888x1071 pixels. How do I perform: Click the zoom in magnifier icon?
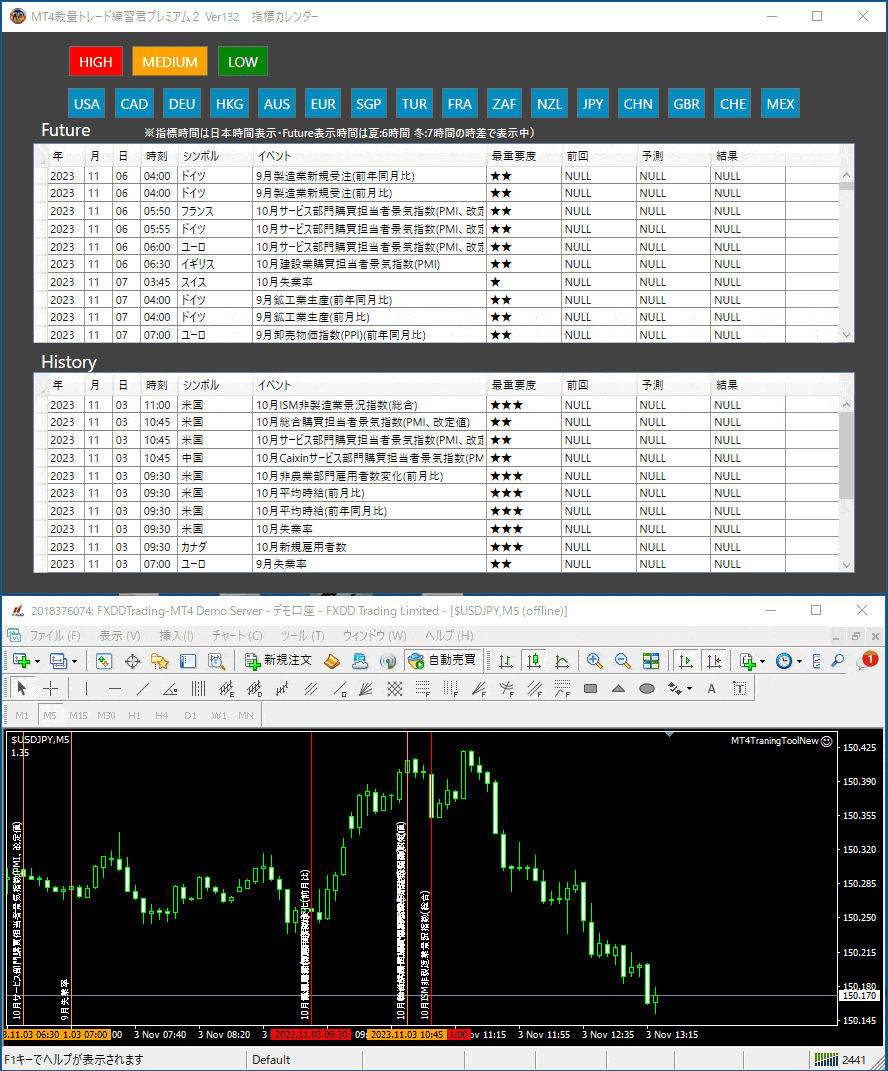pos(595,661)
